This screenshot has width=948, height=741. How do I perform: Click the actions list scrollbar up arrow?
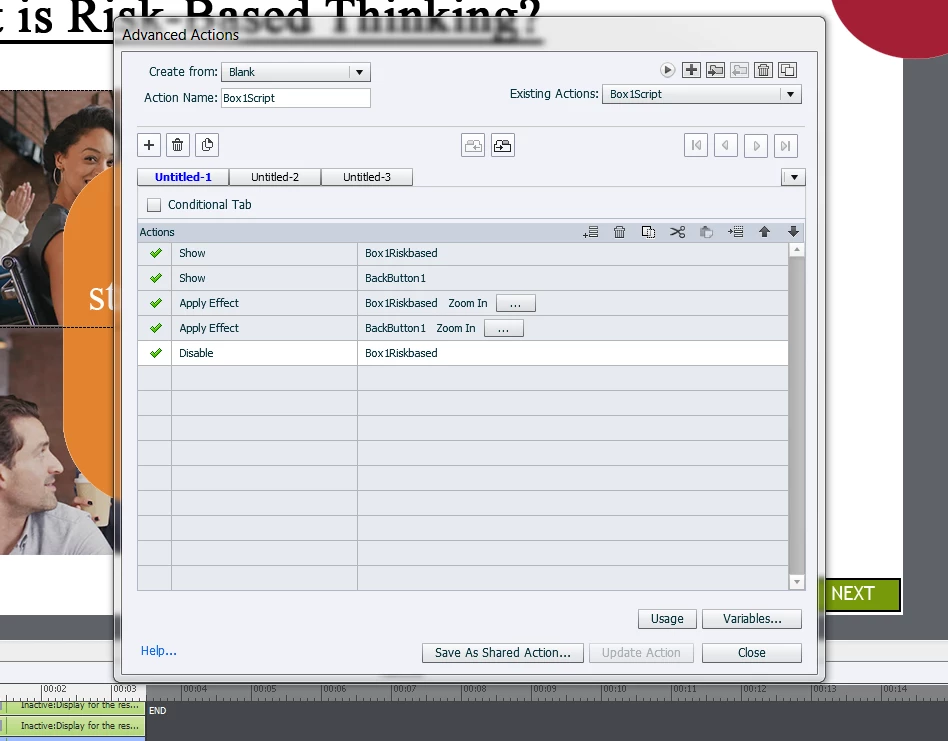tap(796, 250)
